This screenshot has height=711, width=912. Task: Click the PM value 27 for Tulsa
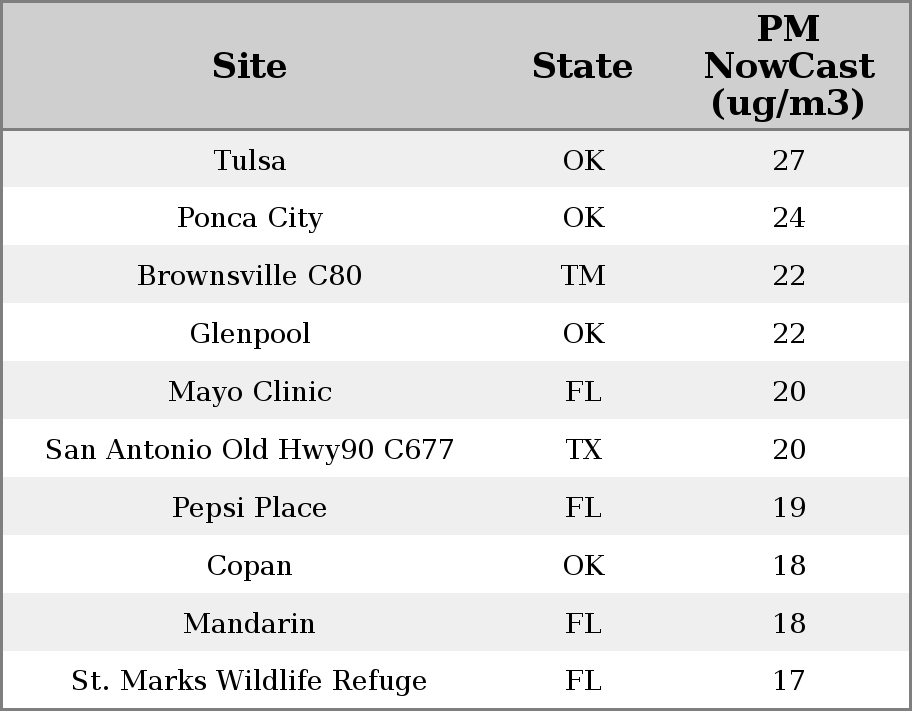coord(788,160)
